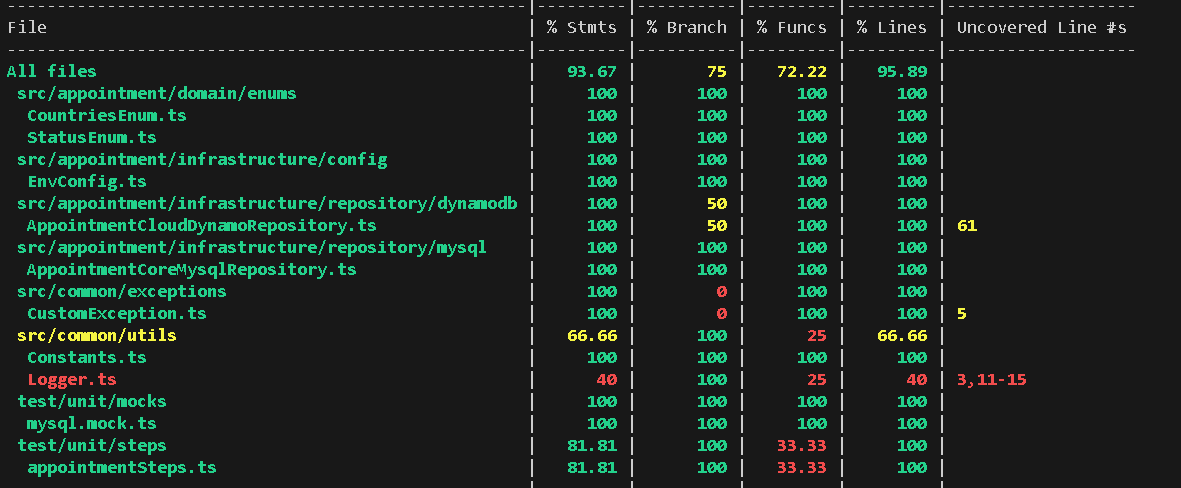Image resolution: width=1181 pixels, height=488 pixels.
Task: Click the Constants.ts file name
Action: pyautogui.click(x=87, y=358)
